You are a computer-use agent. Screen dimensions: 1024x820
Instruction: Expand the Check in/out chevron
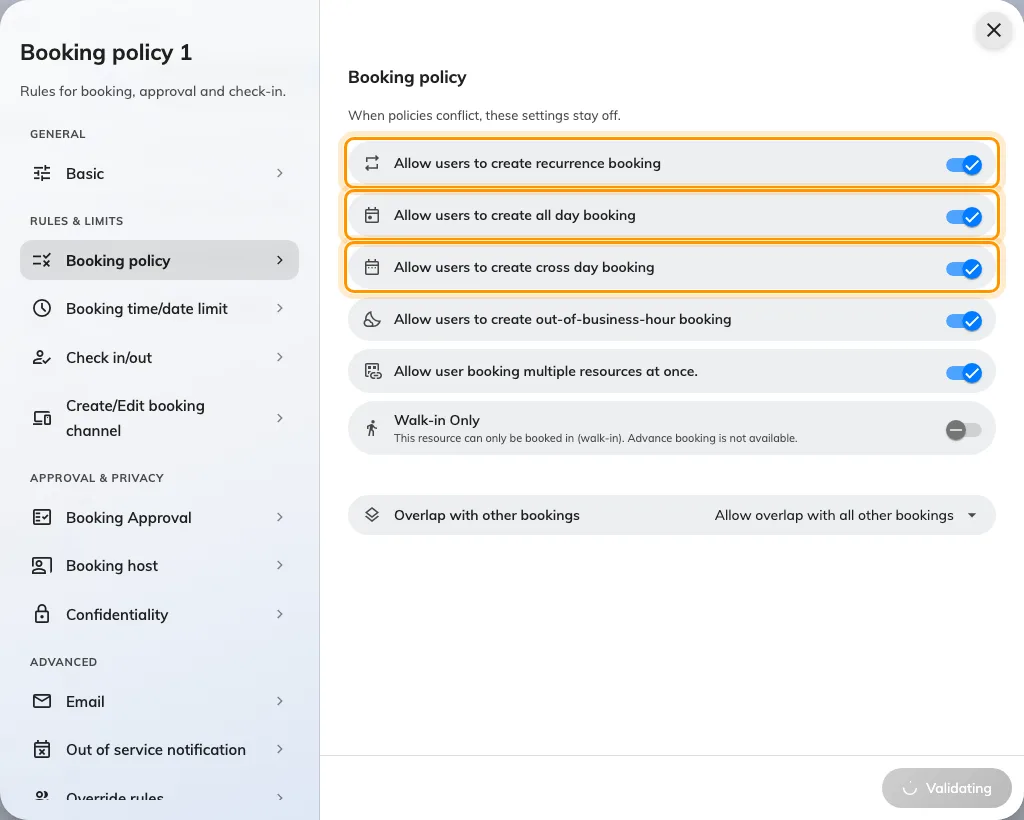point(280,357)
